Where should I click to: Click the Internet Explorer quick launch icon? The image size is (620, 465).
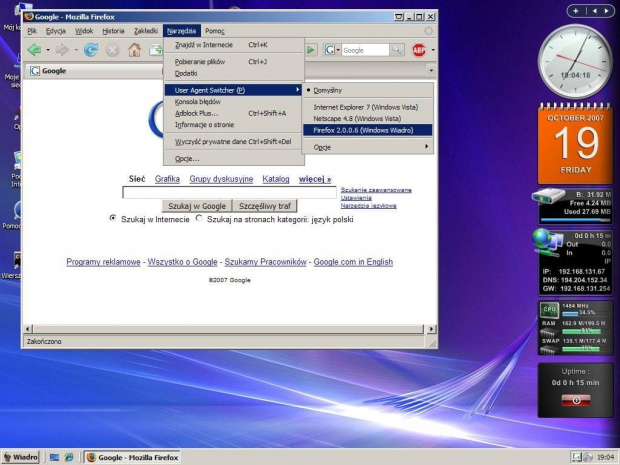(x=69, y=457)
